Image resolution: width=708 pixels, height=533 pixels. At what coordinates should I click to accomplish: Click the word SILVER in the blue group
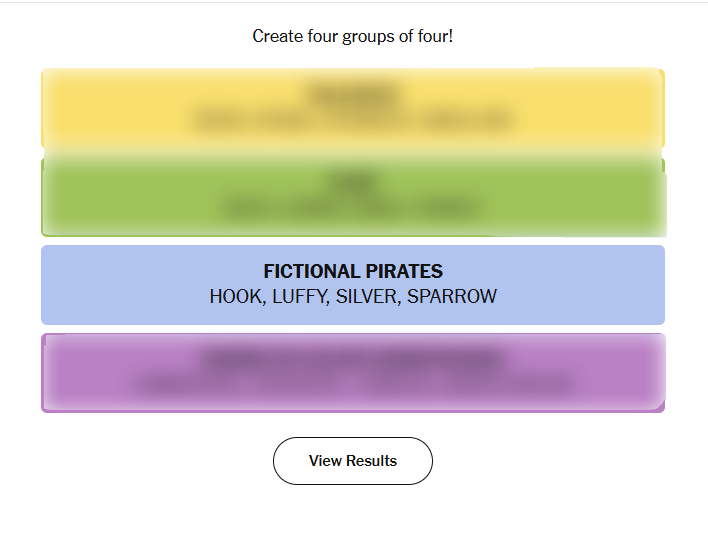pyautogui.click(x=366, y=297)
